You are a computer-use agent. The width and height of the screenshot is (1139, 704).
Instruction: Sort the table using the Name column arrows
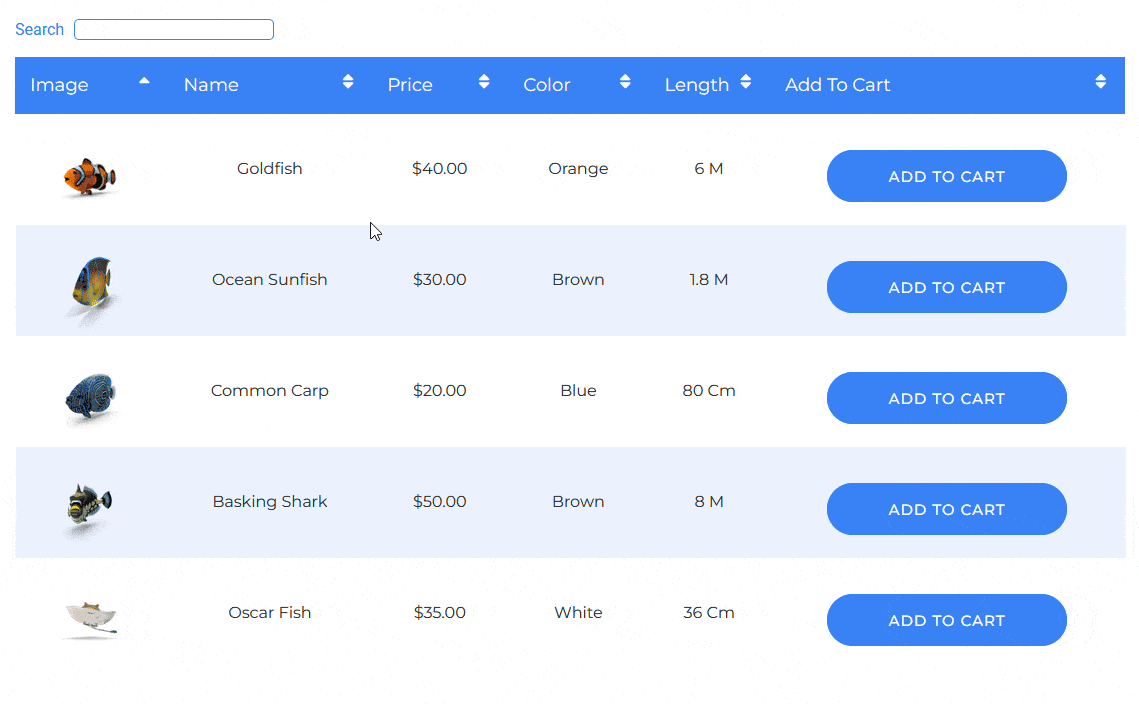[x=348, y=84]
